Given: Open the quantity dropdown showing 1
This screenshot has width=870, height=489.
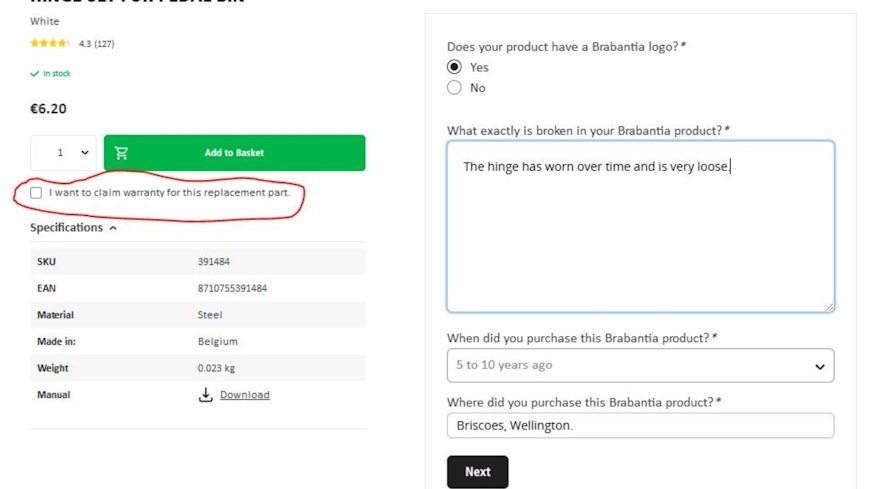Looking at the screenshot, I should (x=63, y=153).
